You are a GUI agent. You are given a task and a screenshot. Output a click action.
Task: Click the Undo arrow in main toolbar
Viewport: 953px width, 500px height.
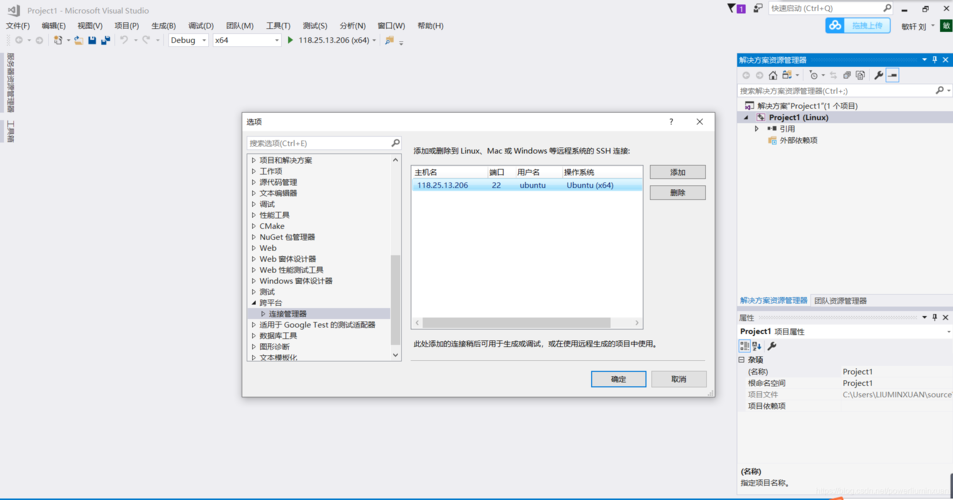click(124, 40)
